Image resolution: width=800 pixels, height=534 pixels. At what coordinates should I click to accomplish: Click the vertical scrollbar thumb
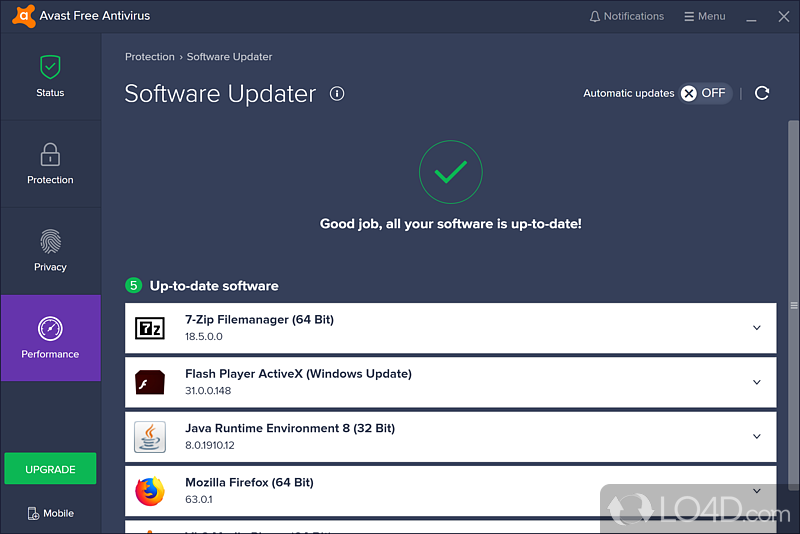(793, 305)
